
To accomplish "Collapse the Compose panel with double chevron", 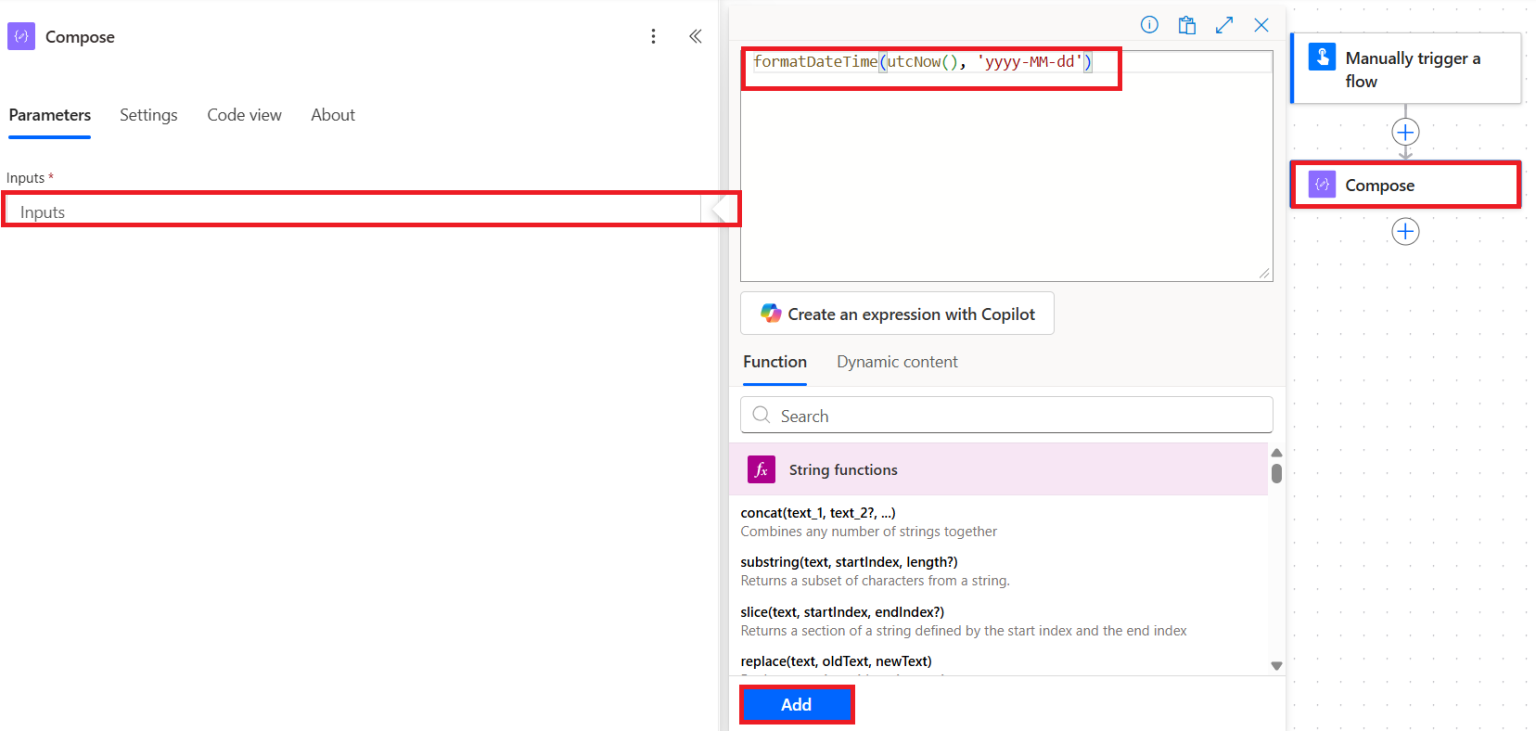I will coord(696,37).
